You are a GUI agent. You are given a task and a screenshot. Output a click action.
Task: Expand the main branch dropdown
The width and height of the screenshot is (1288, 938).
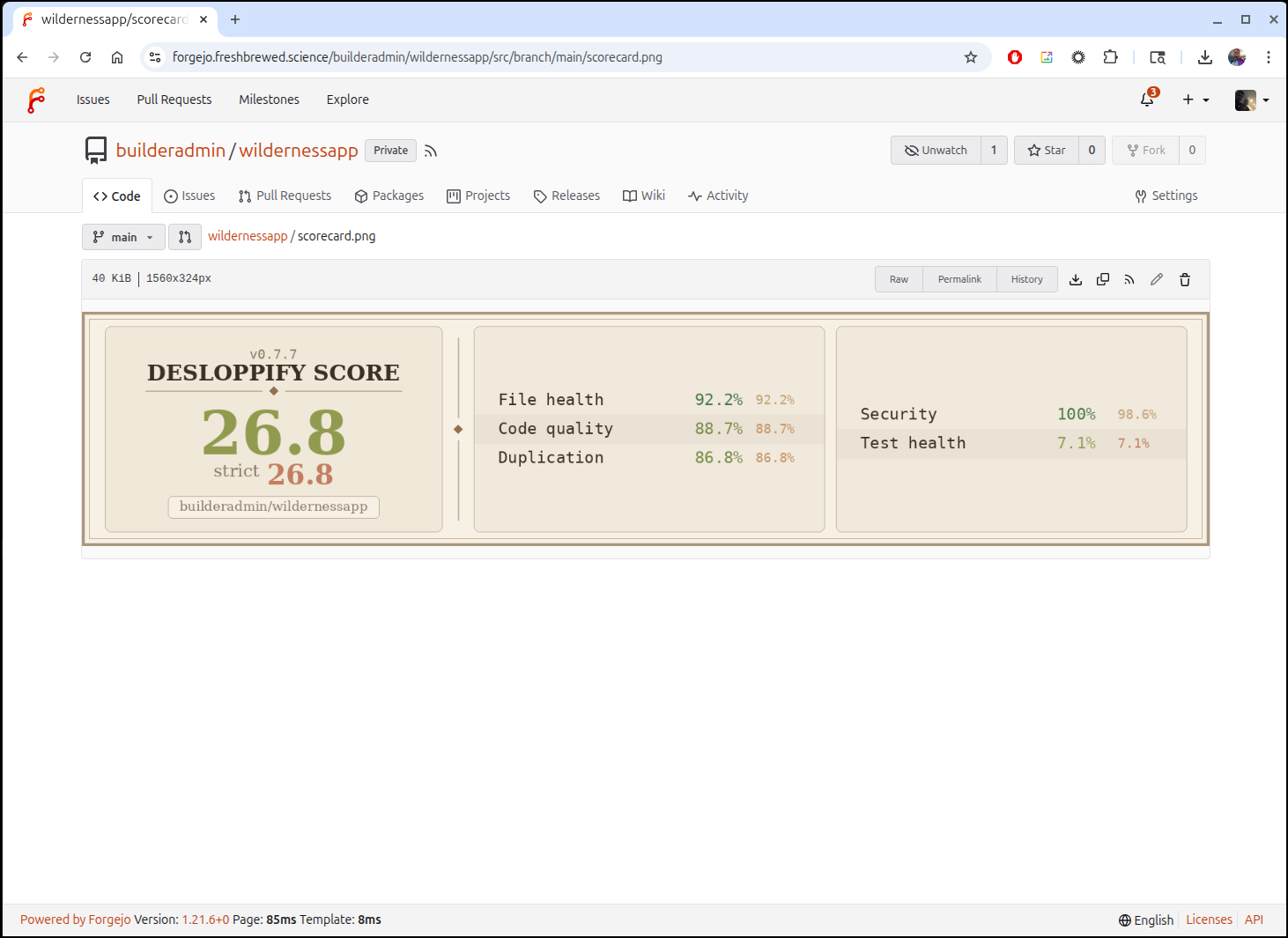pyautogui.click(x=123, y=237)
